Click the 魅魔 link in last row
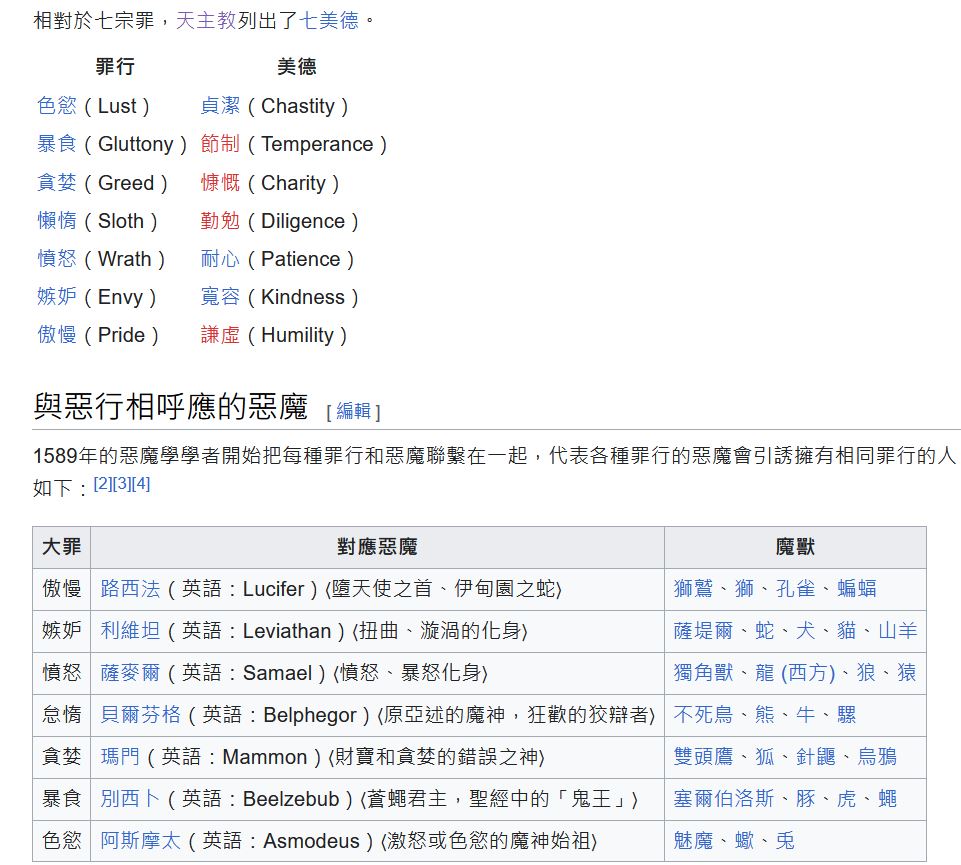 click(693, 841)
